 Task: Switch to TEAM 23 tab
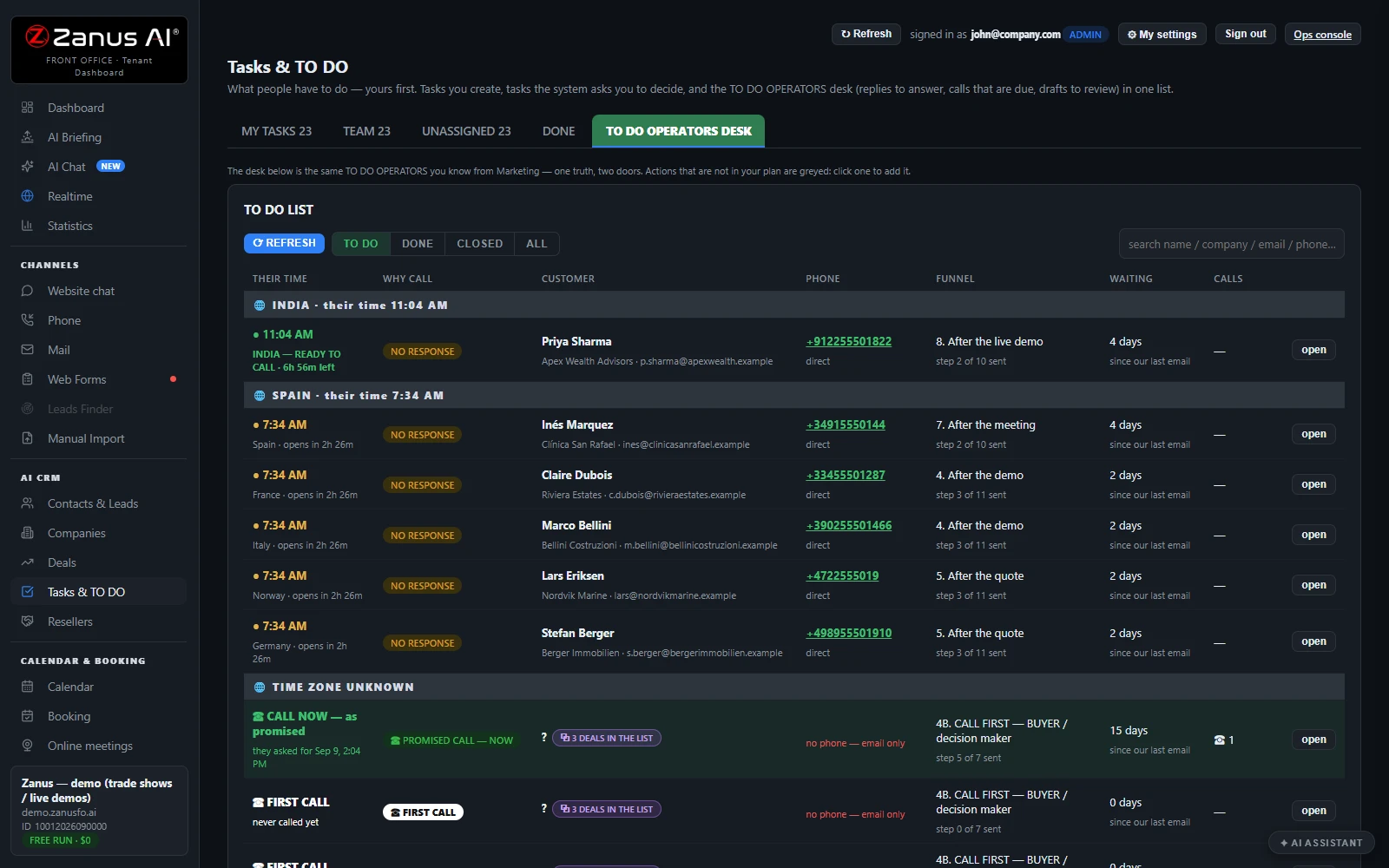tap(366, 131)
